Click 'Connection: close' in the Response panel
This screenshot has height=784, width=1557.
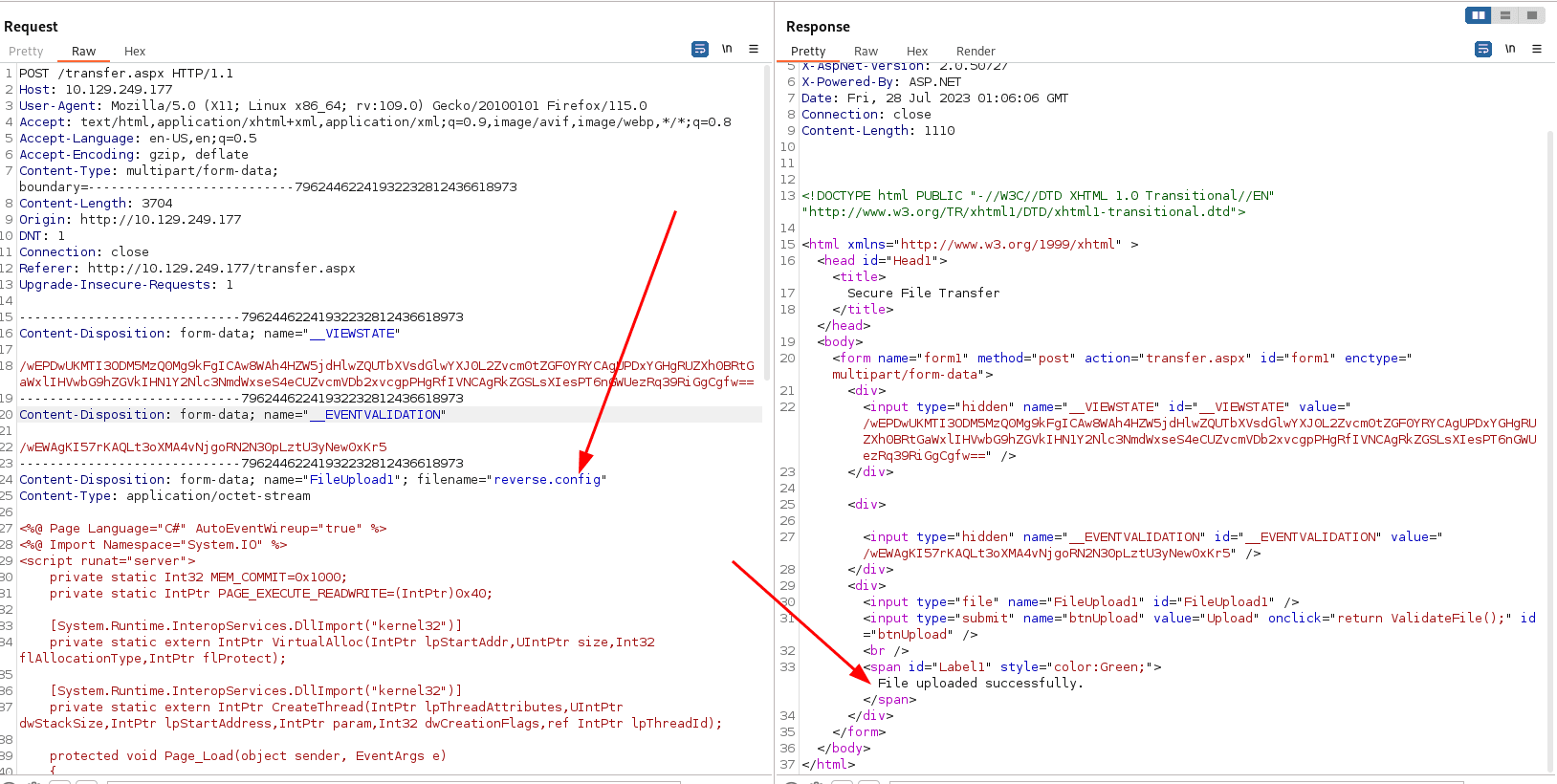coord(866,115)
